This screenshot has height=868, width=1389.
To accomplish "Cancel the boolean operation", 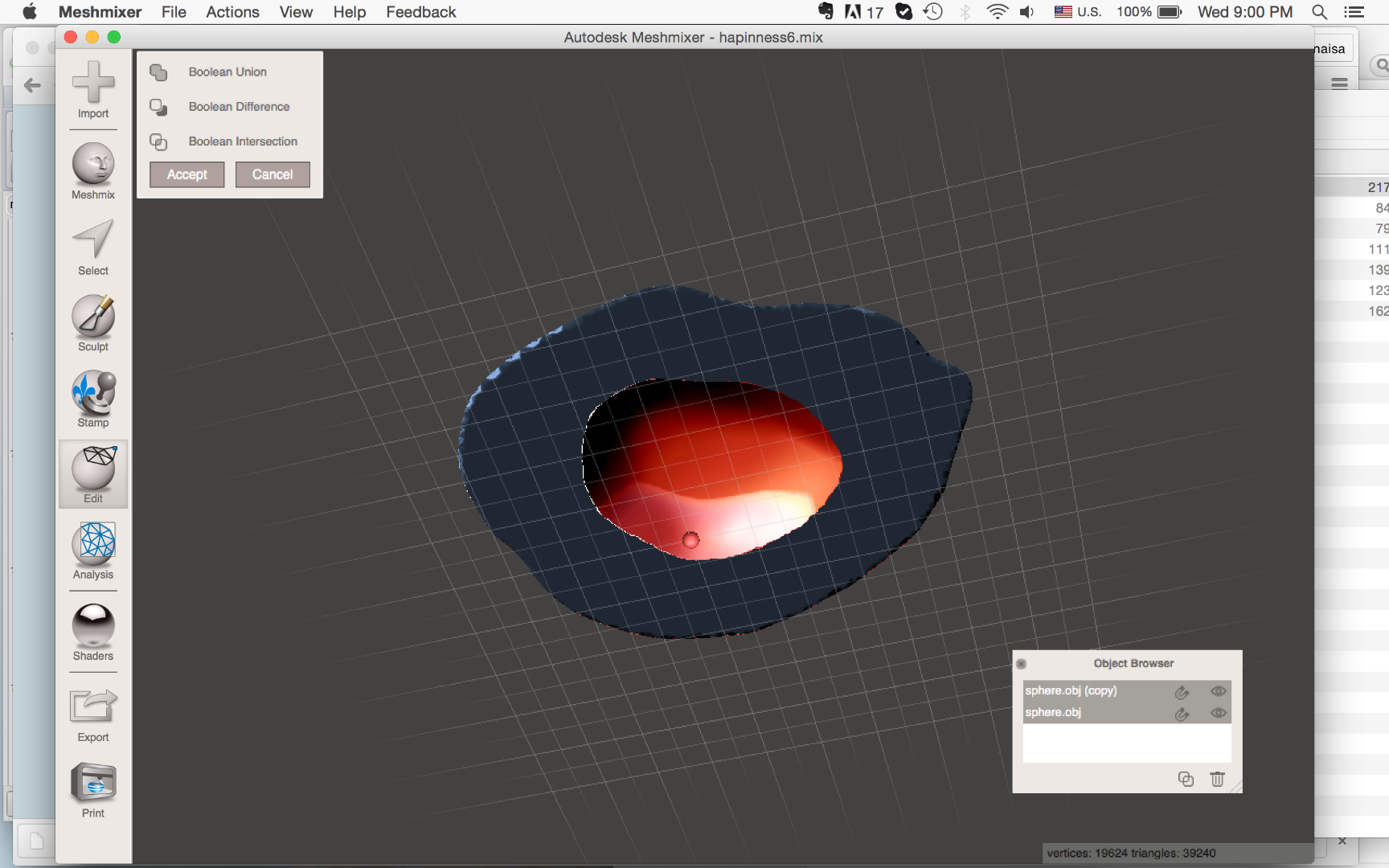I will click(x=272, y=174).
